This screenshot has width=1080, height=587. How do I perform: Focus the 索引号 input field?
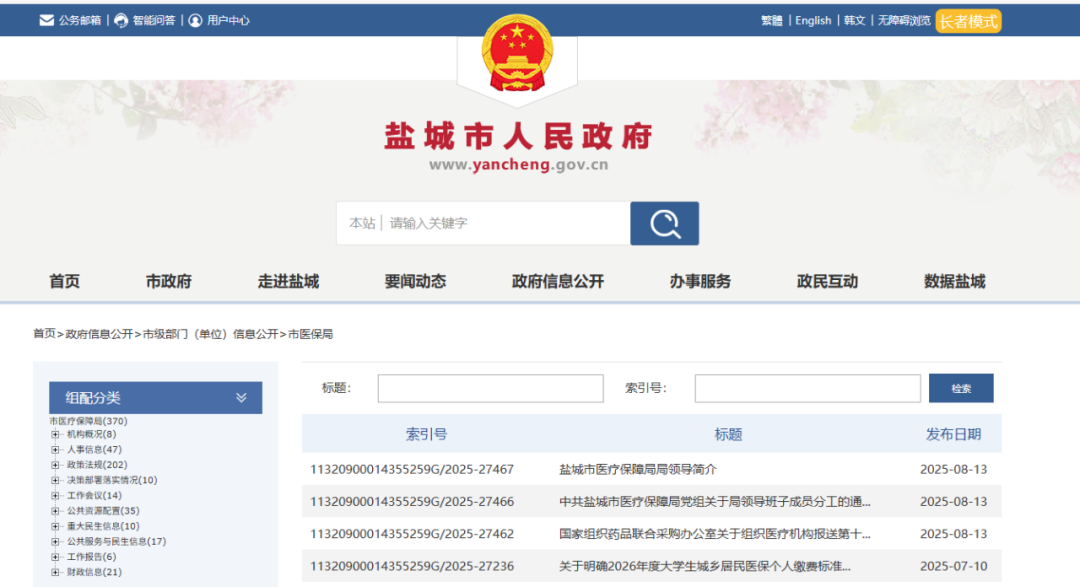[x=807, y=388]
